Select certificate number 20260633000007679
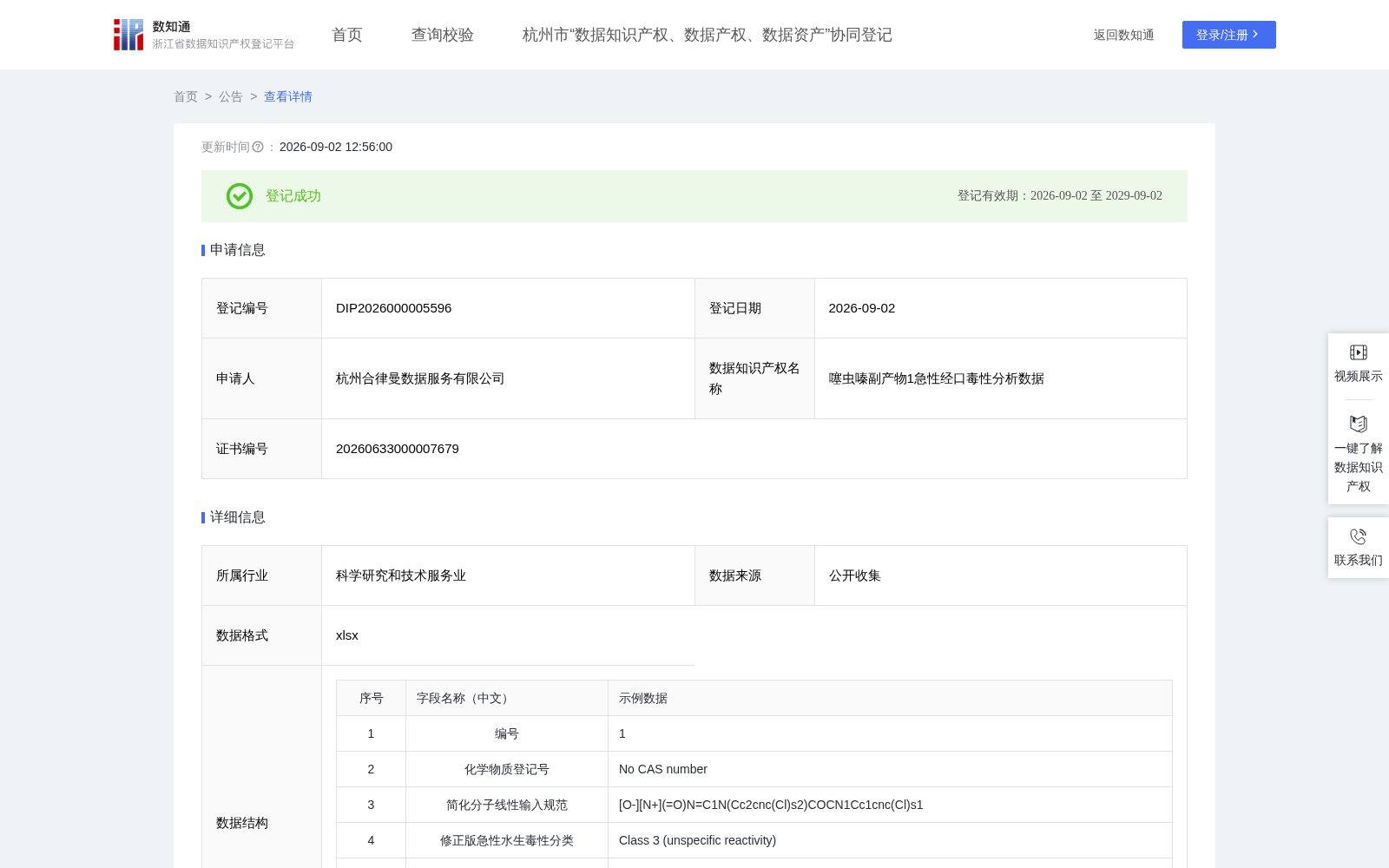This screenshot has width=1389, height=868. point(398,449)
